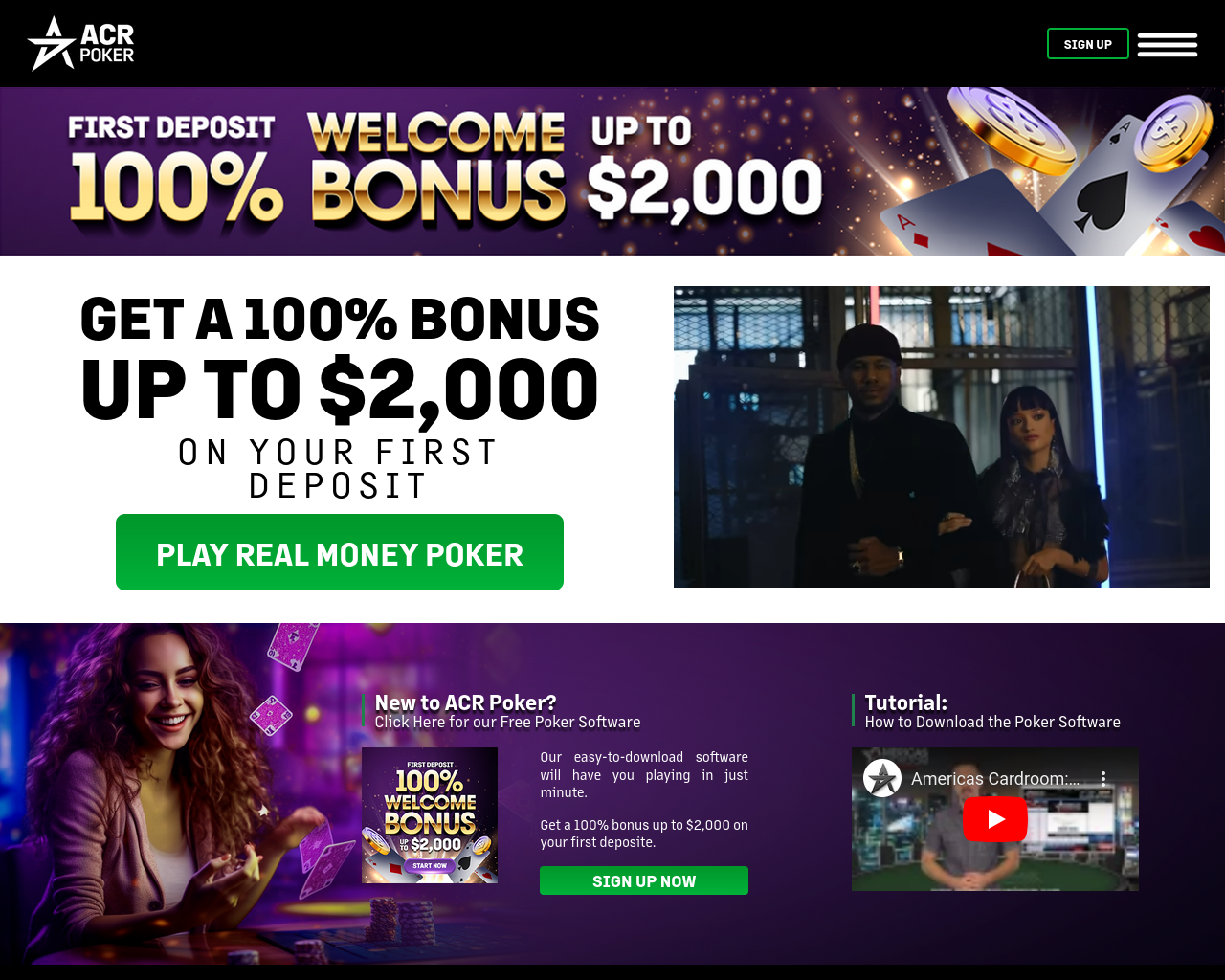Image resolution: width=1225 pixels, height=980 pixels.
Task: Click New to ACR Poker? heading
Action: point(465,702)
